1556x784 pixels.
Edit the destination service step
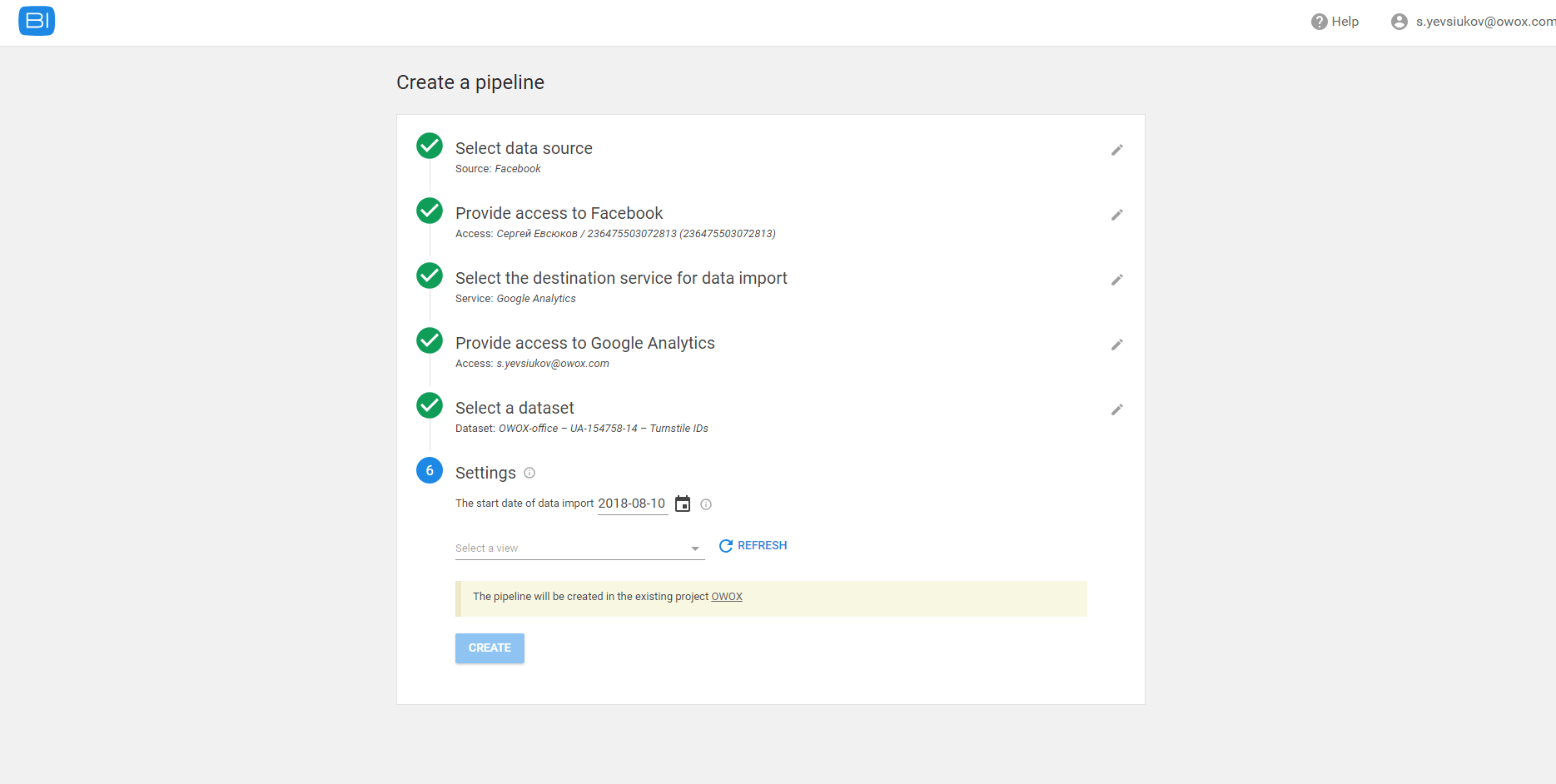click(1116, 280)
